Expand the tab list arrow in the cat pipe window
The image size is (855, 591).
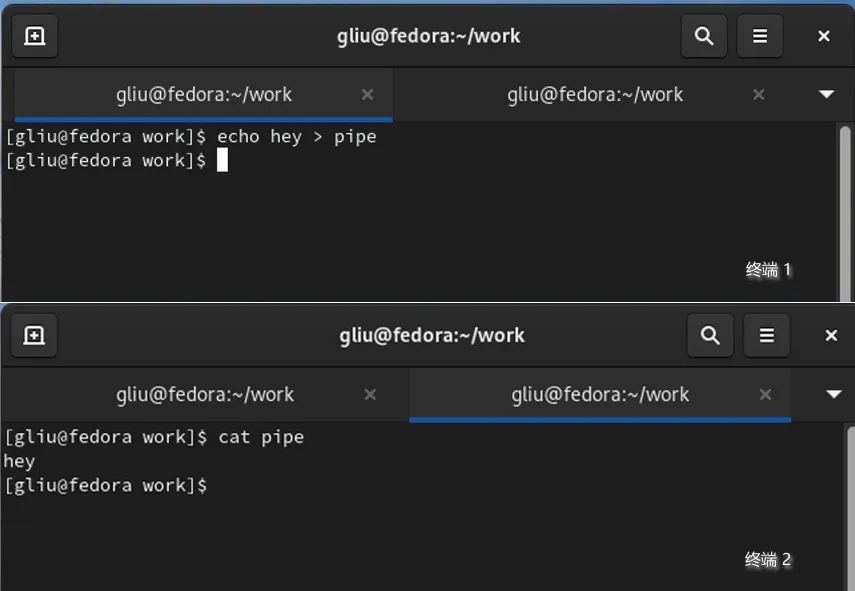834,395
